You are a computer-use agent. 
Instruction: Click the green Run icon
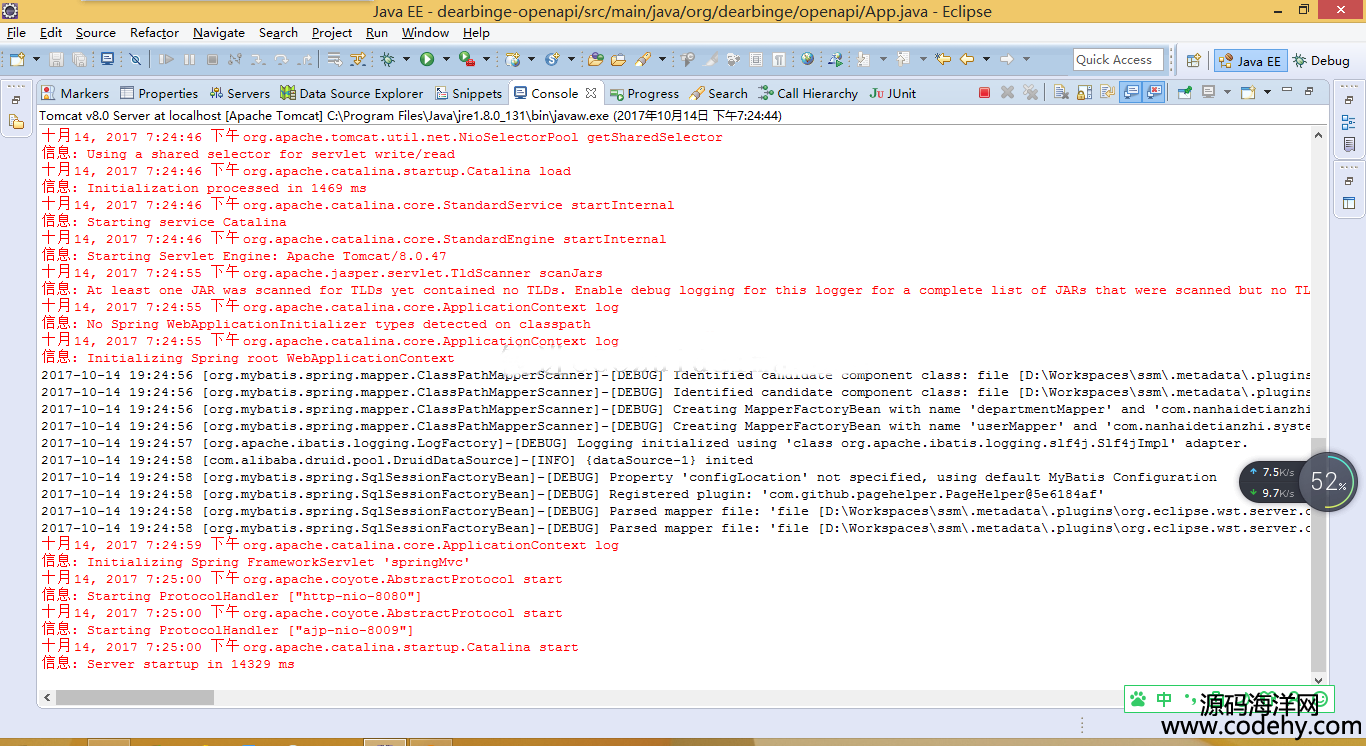coord(427,59)
